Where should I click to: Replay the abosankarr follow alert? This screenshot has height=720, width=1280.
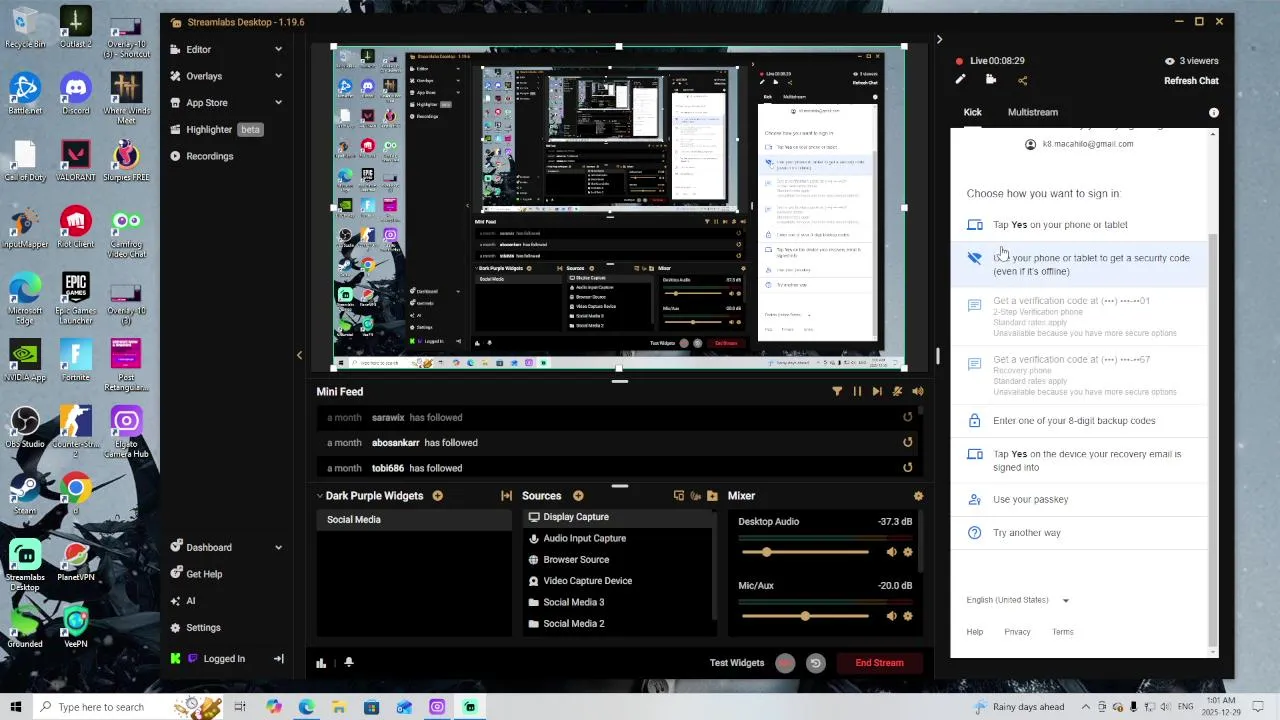(x=908, y=442)
